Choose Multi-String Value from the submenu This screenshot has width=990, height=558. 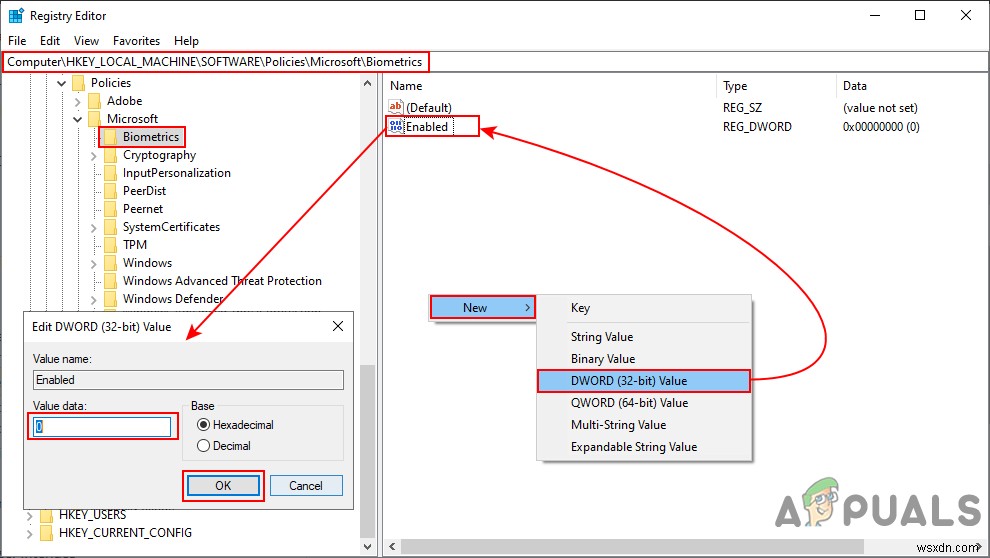[644, 425]
